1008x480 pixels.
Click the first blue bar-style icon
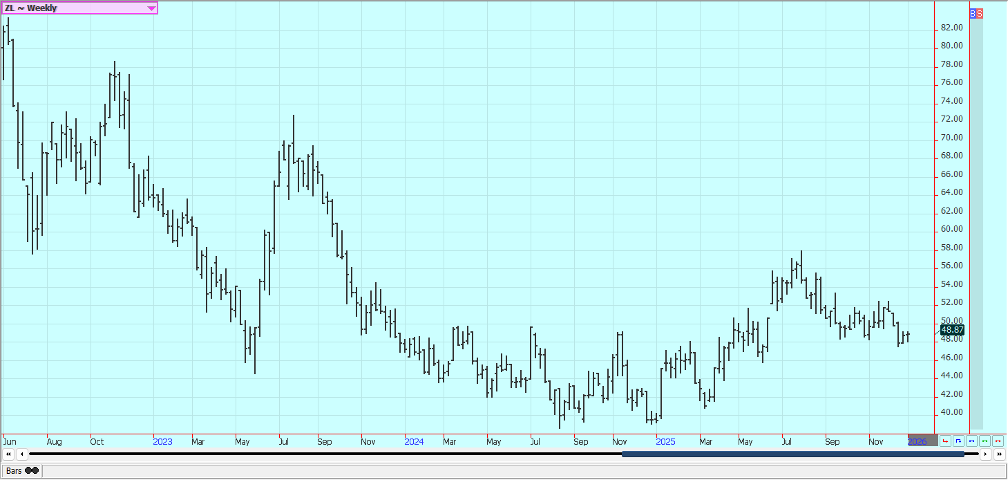(x=958, y=440)
